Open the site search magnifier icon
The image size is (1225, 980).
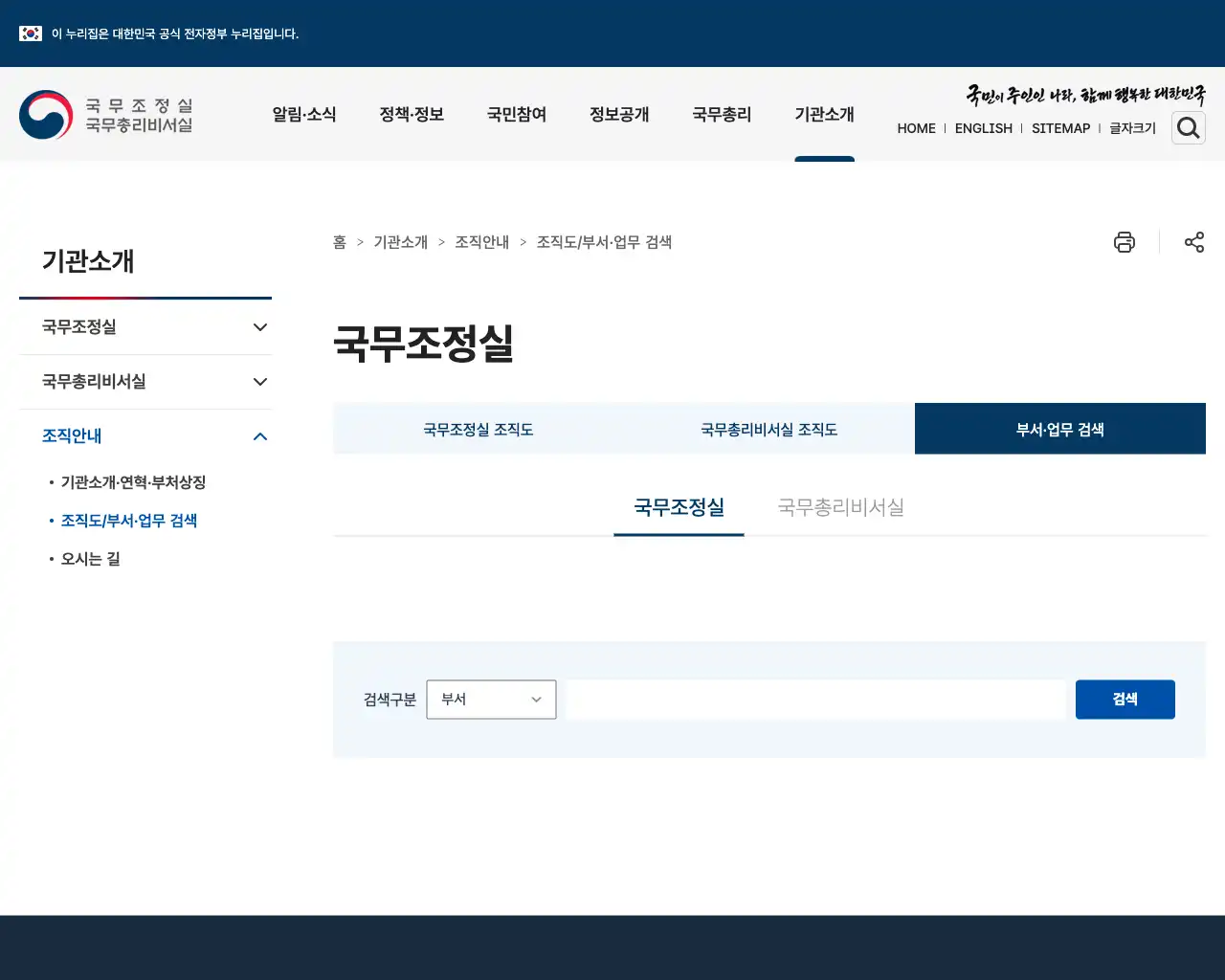point(1189,128)
